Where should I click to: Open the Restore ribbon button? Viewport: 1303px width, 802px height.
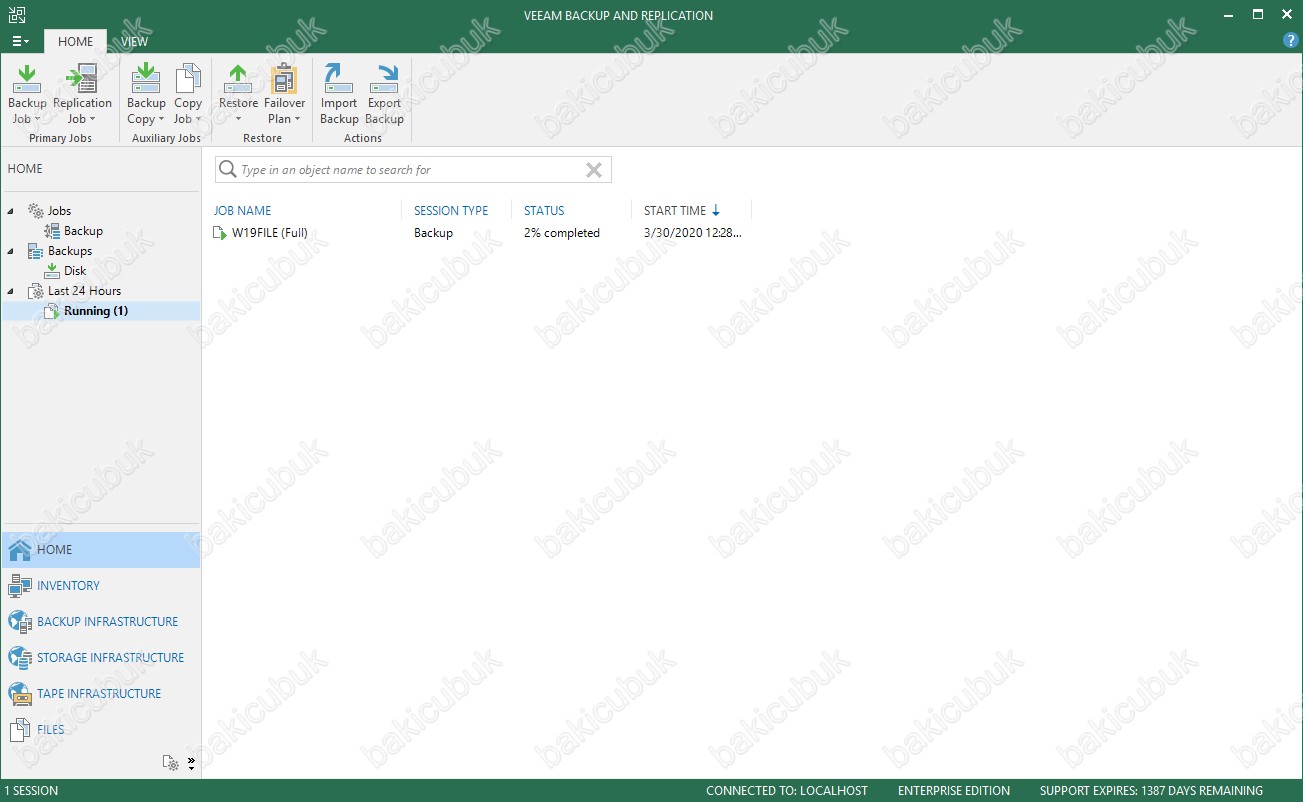[x=238, y=94]
